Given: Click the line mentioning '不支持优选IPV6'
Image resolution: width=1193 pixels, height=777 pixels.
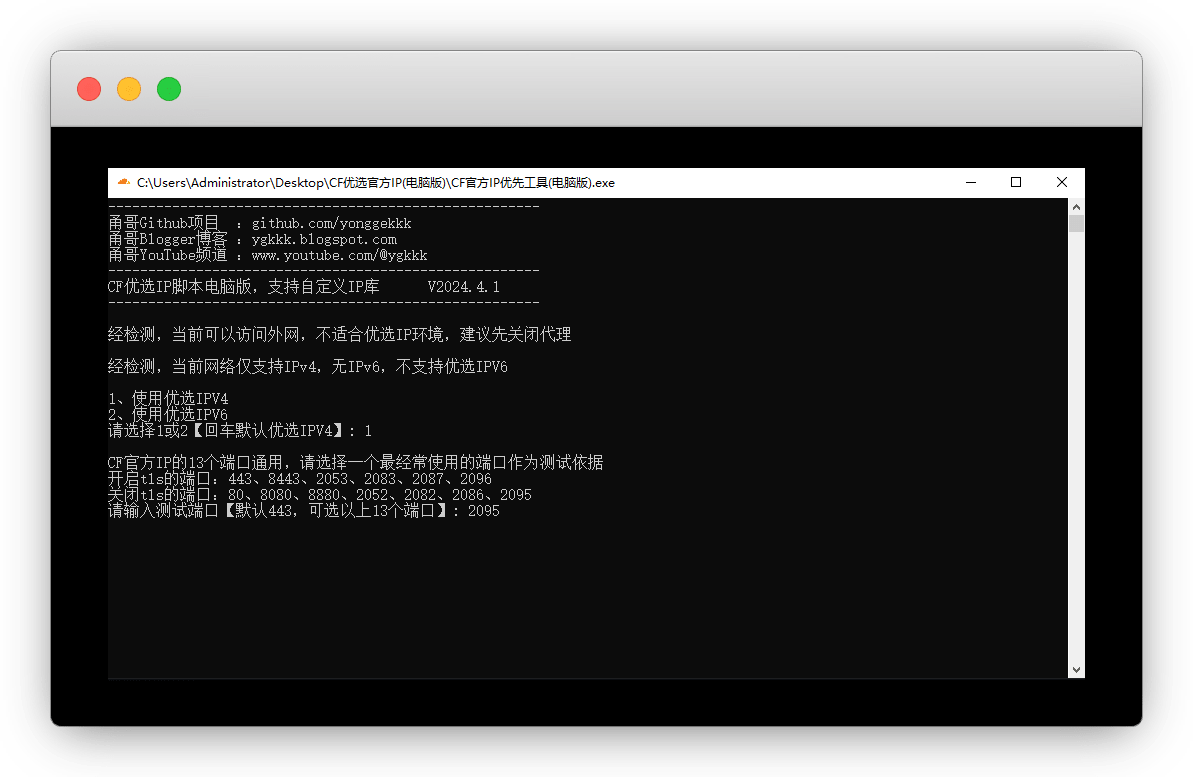Looking at the screenshot, I should coord(307,367).
